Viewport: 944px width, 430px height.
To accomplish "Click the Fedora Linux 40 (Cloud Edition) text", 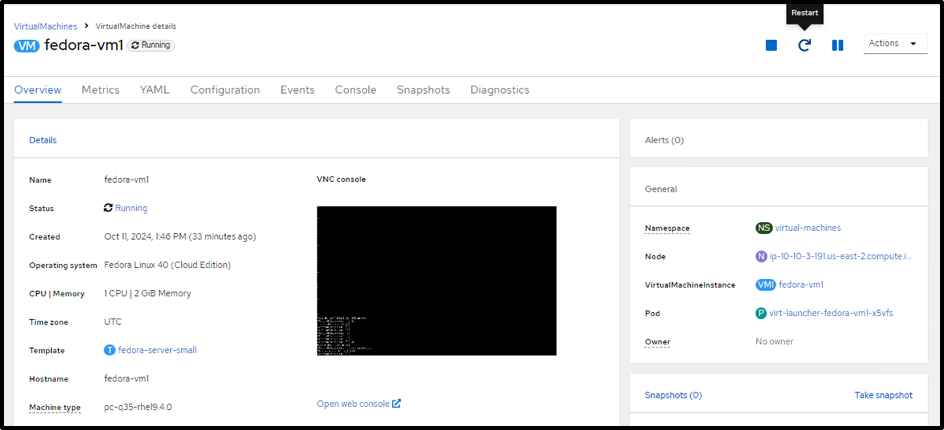I will [x=167, y=265].
